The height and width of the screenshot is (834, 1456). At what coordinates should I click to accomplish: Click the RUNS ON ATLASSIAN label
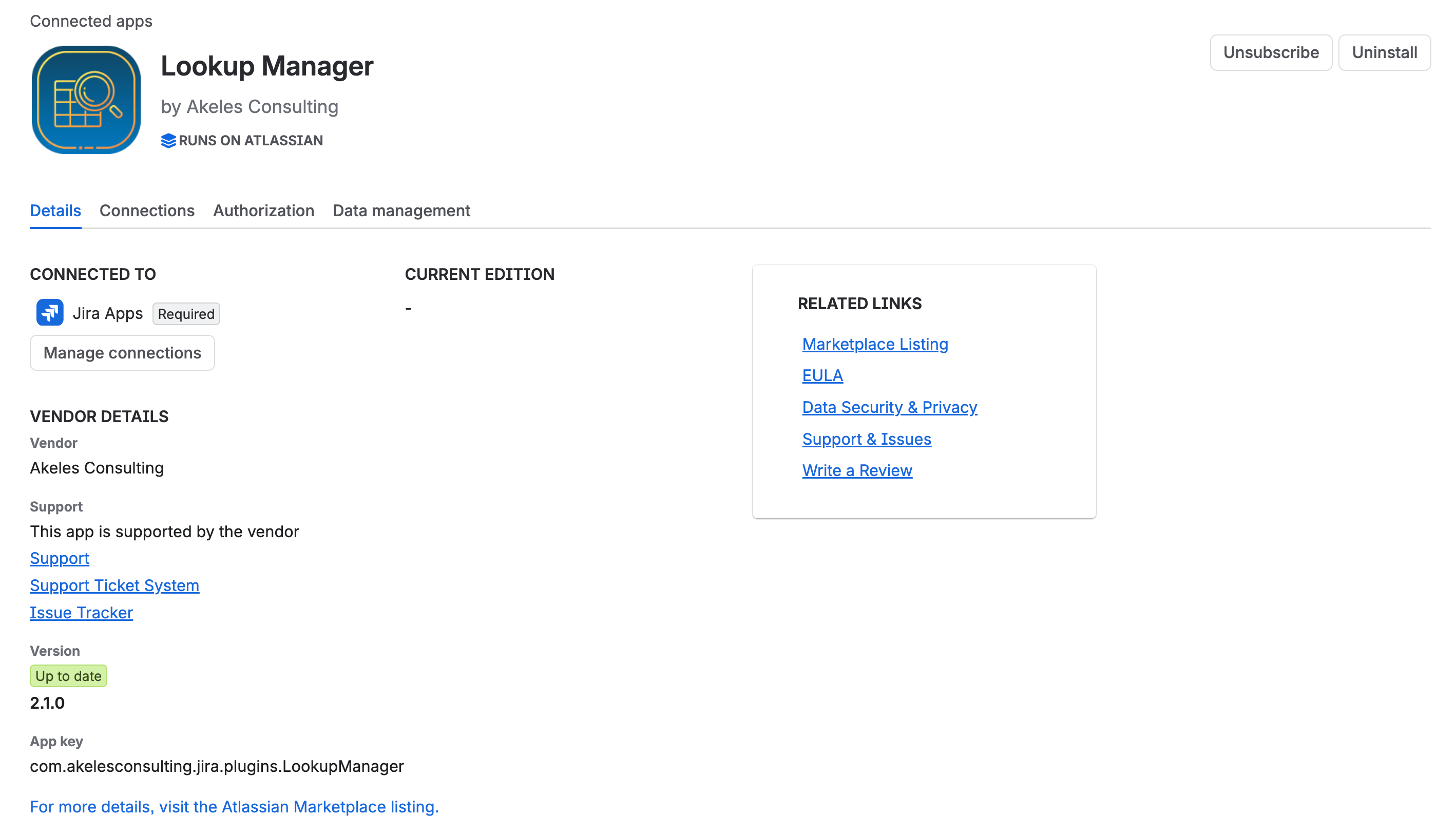[251, 140]
